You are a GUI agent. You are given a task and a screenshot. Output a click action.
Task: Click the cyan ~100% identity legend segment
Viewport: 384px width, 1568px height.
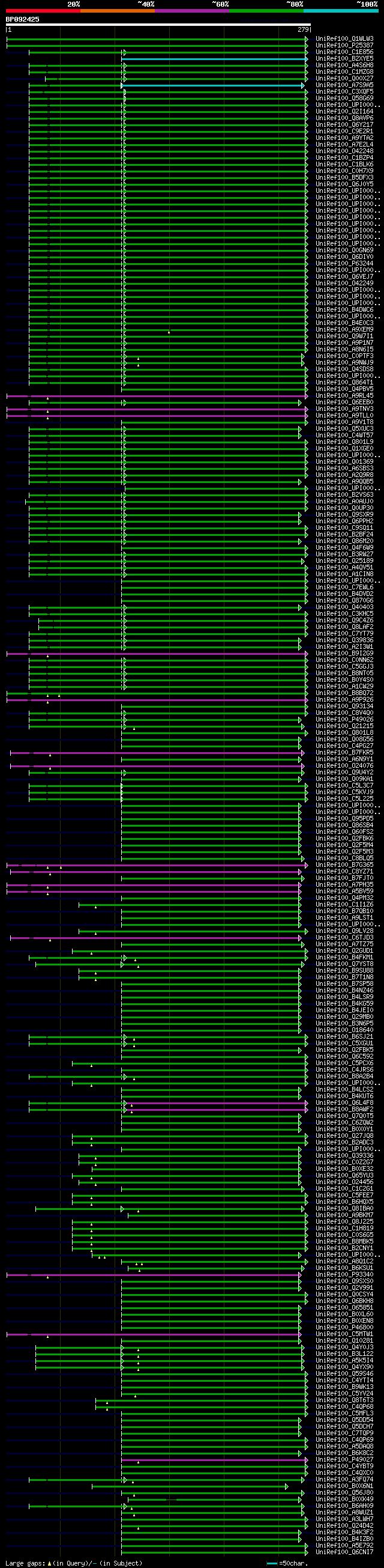coord(341,10)
